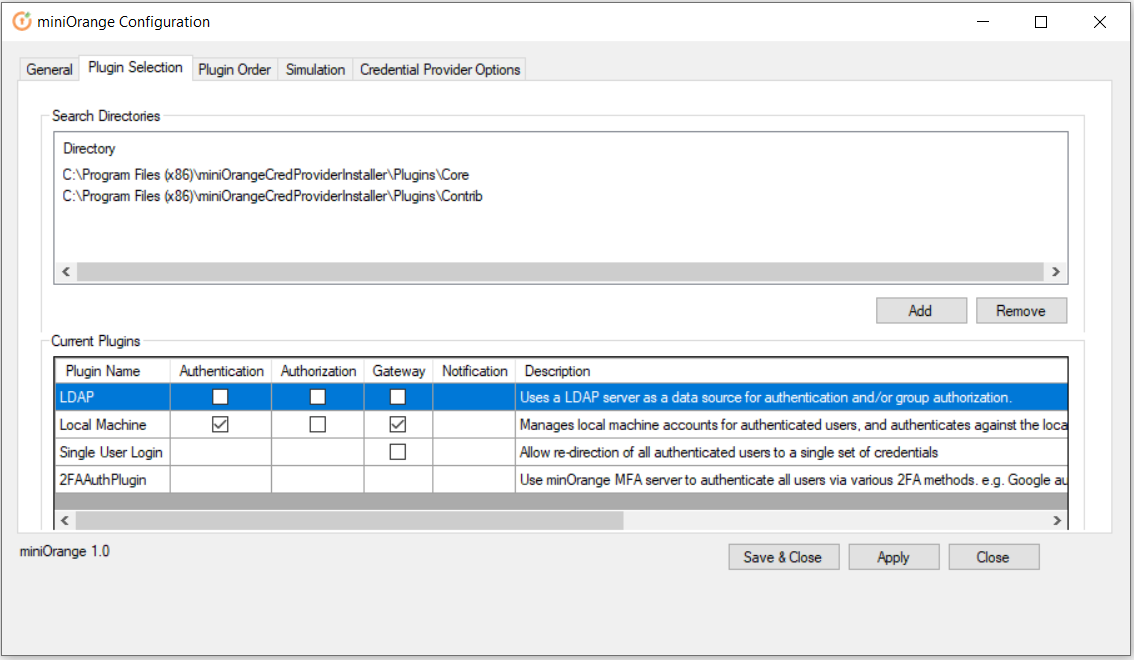Switch to the Plugin Order tab
1134x660 pixels.
234,69
